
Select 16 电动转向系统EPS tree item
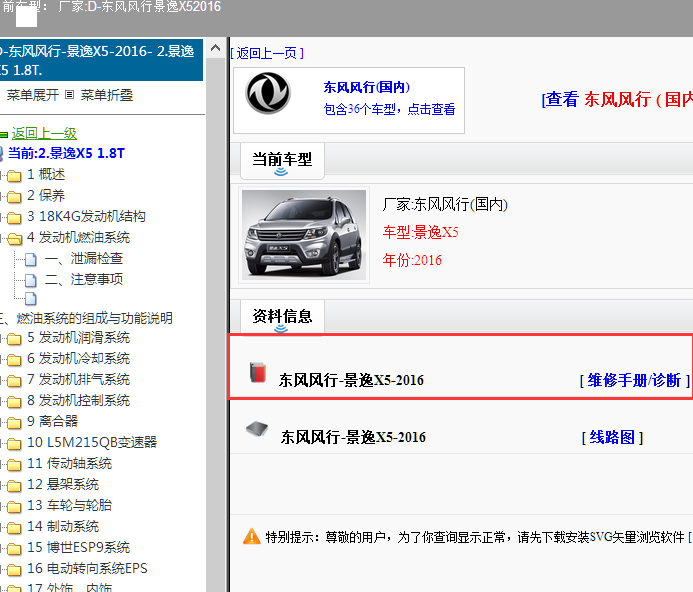point(87,568)
